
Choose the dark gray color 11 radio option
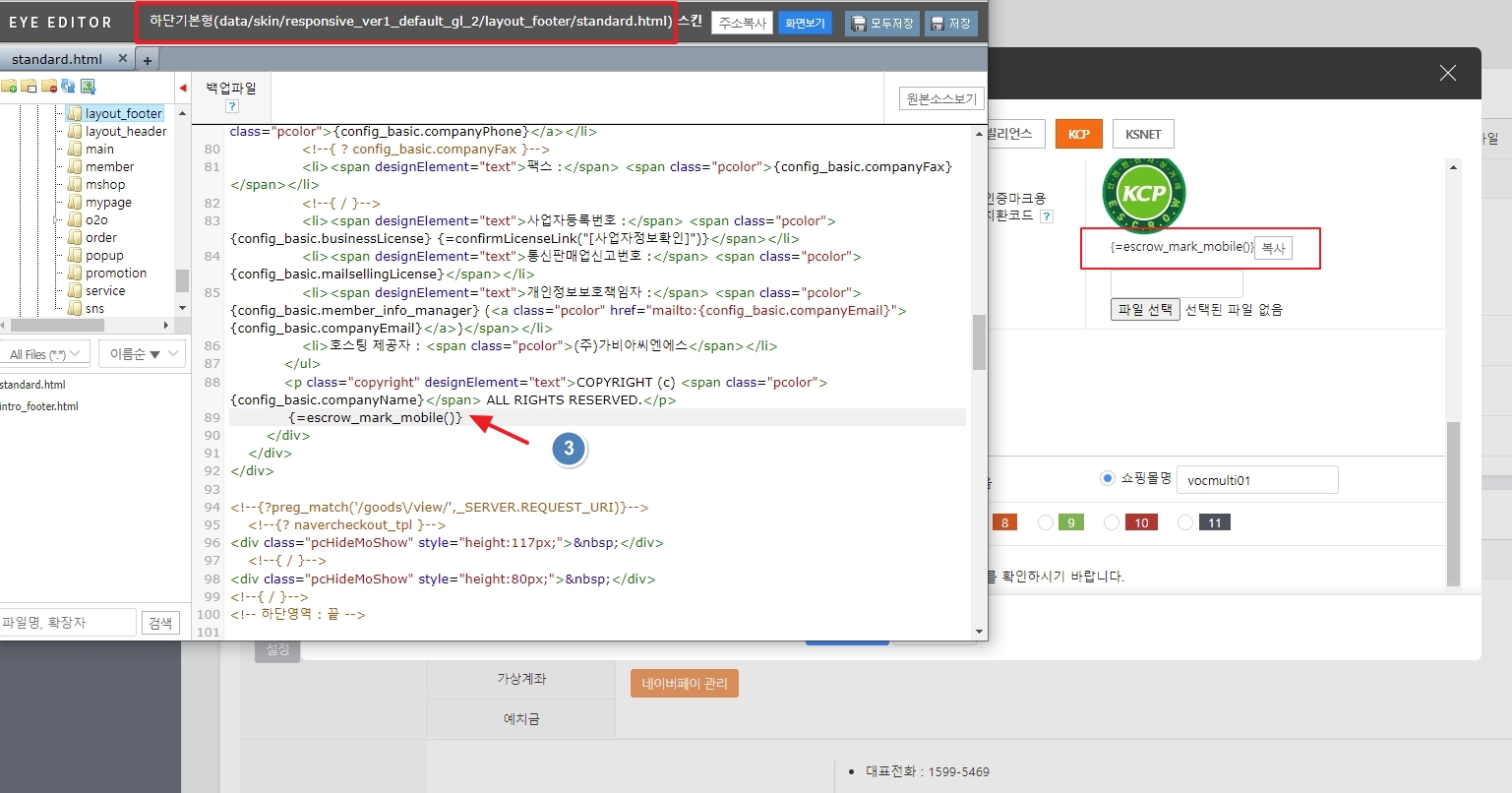click(1185, 522)
